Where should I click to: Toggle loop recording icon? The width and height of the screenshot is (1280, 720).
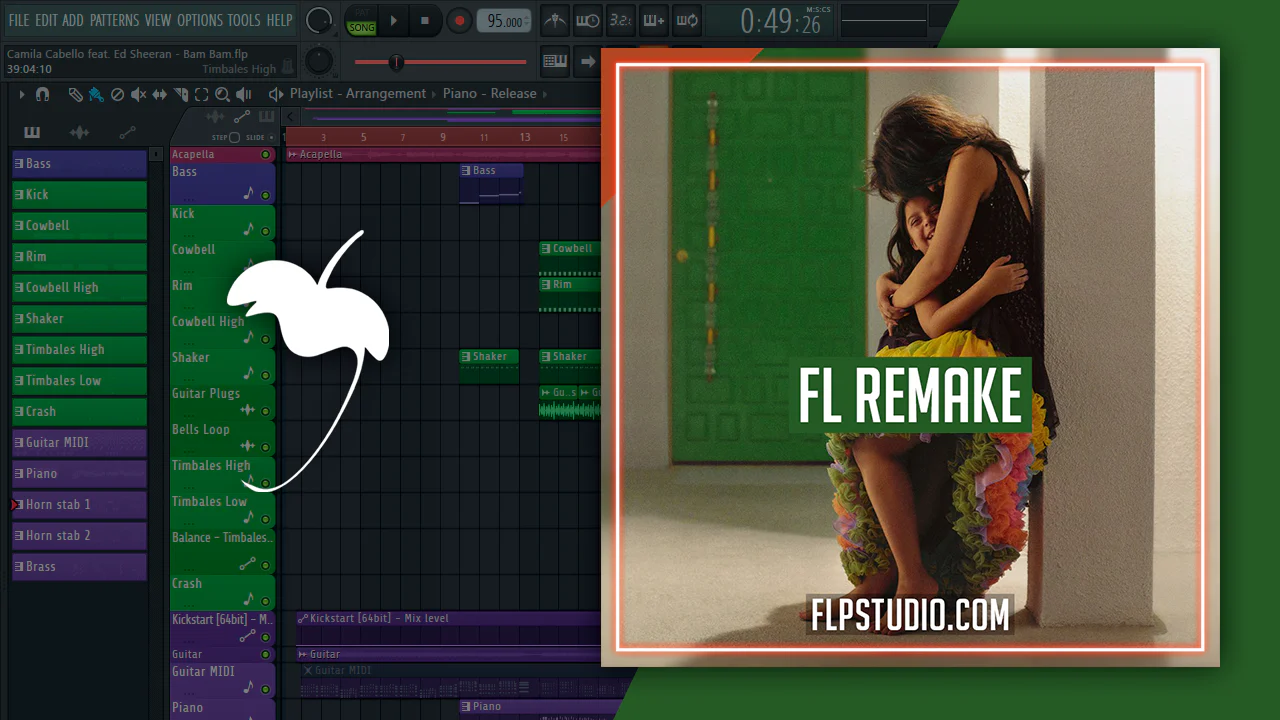(x=686, y=20)
